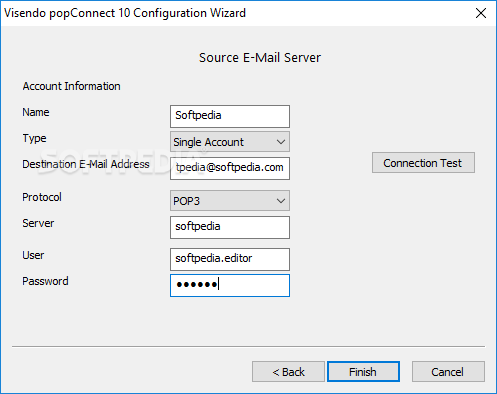Click the Source E-Mail Server title

(x=260, y=58)
